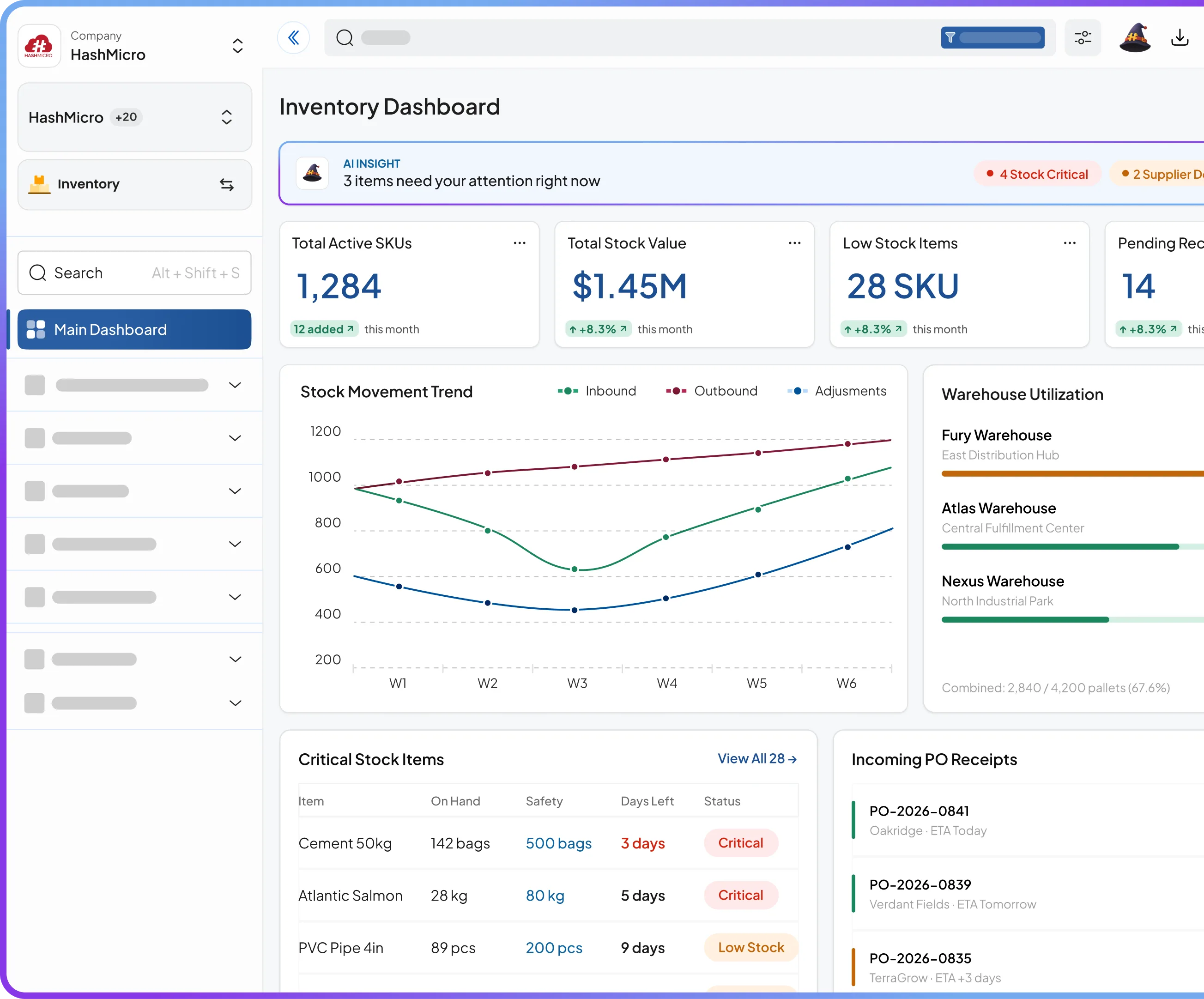Click the 500 bags safety value

[558, 843]
